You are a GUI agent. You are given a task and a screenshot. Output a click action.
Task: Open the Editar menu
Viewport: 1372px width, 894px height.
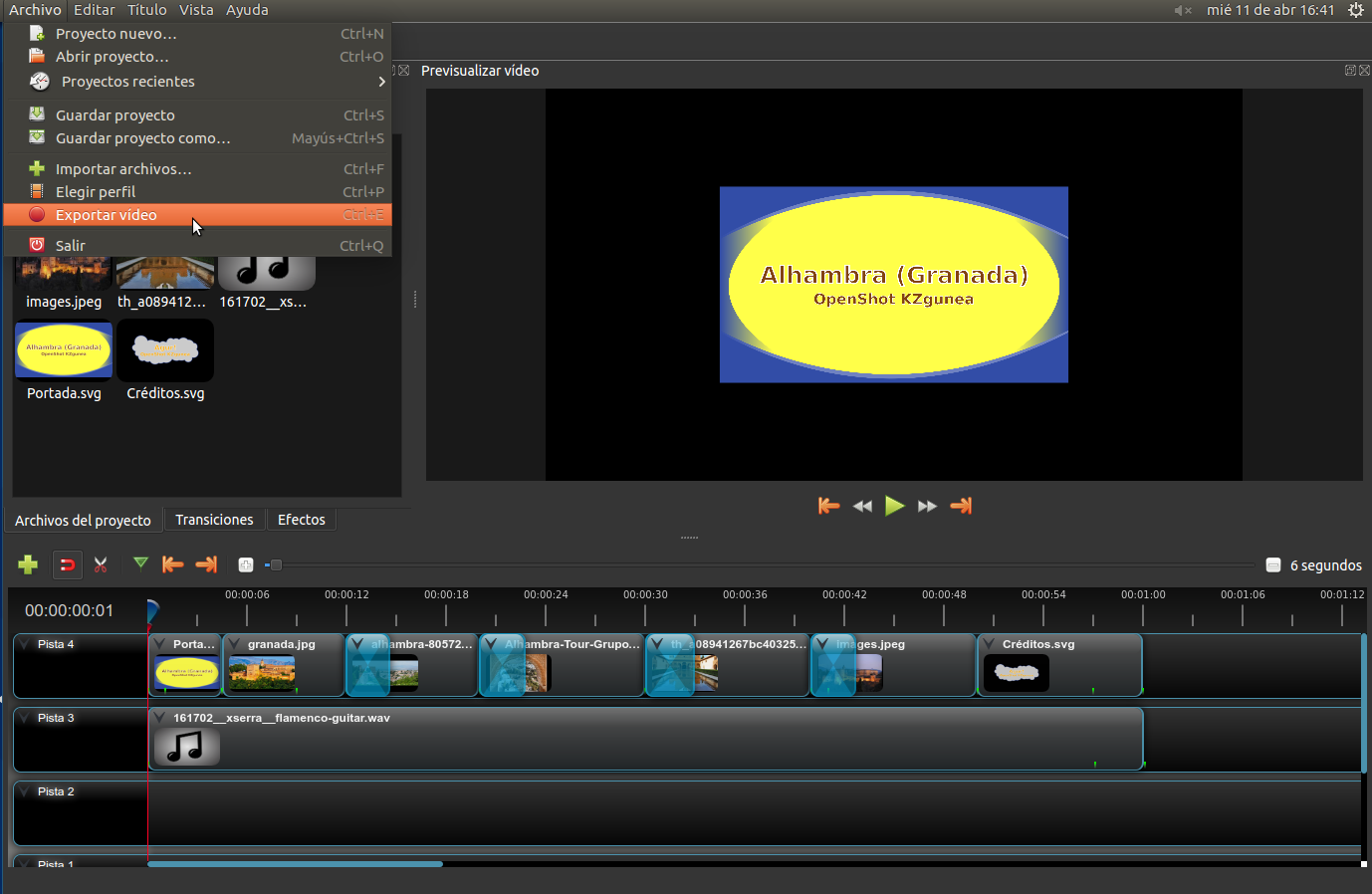click(x=94, y=10)
